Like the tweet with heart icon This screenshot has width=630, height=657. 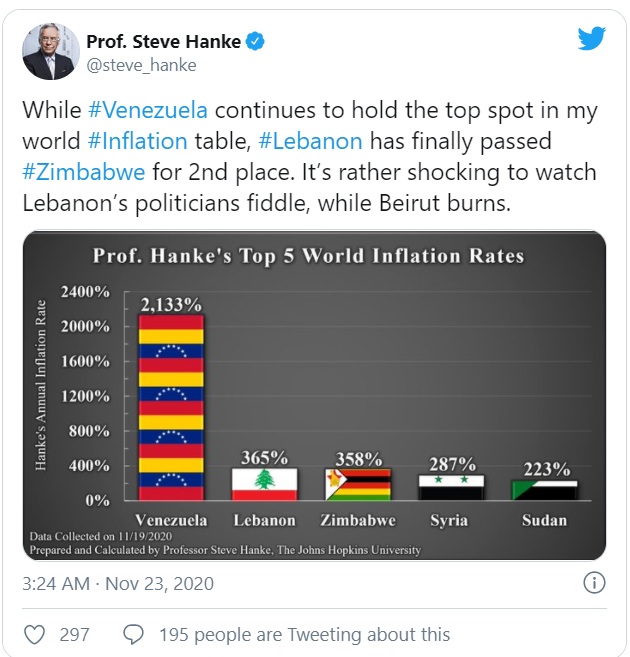34,634
